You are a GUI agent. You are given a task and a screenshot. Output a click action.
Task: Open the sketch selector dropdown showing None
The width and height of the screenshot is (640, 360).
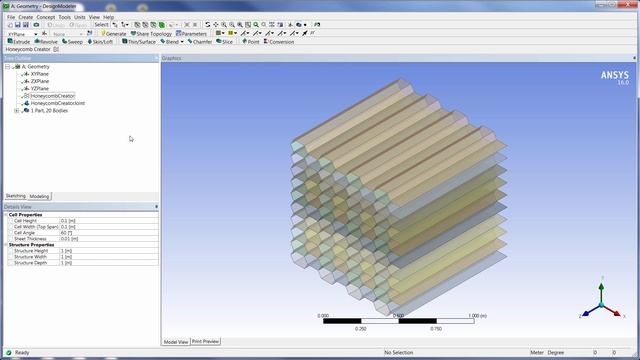(81, 34)
